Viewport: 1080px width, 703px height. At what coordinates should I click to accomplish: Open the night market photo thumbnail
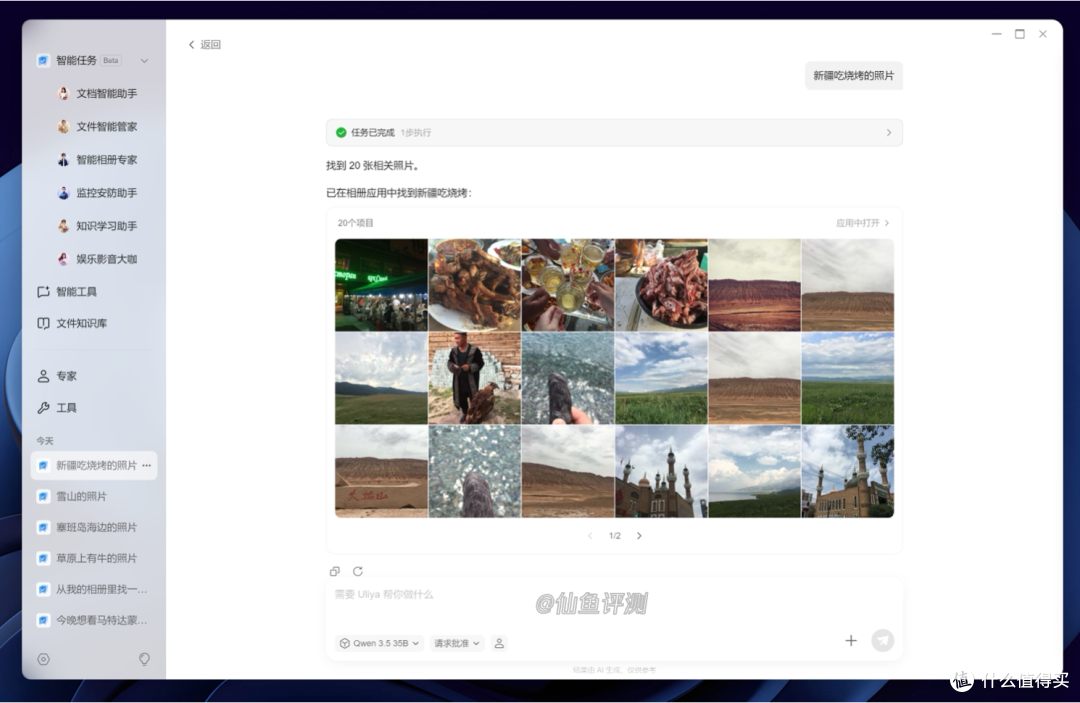381,285
